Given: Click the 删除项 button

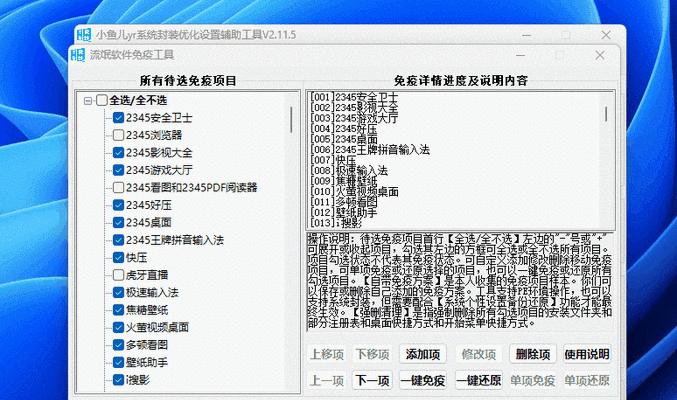Looking at the screenshot, I should click(533, 354).
